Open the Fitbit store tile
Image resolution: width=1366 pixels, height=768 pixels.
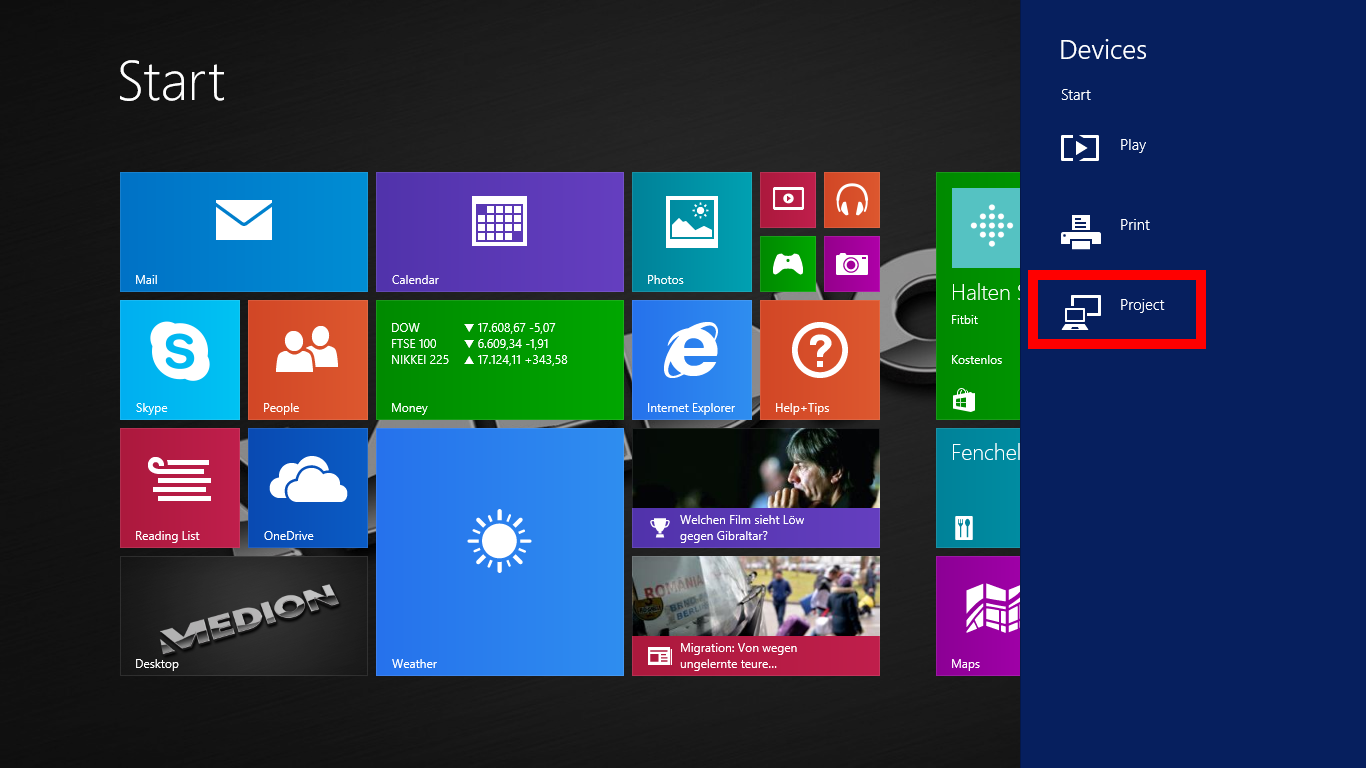coord(978,296)
